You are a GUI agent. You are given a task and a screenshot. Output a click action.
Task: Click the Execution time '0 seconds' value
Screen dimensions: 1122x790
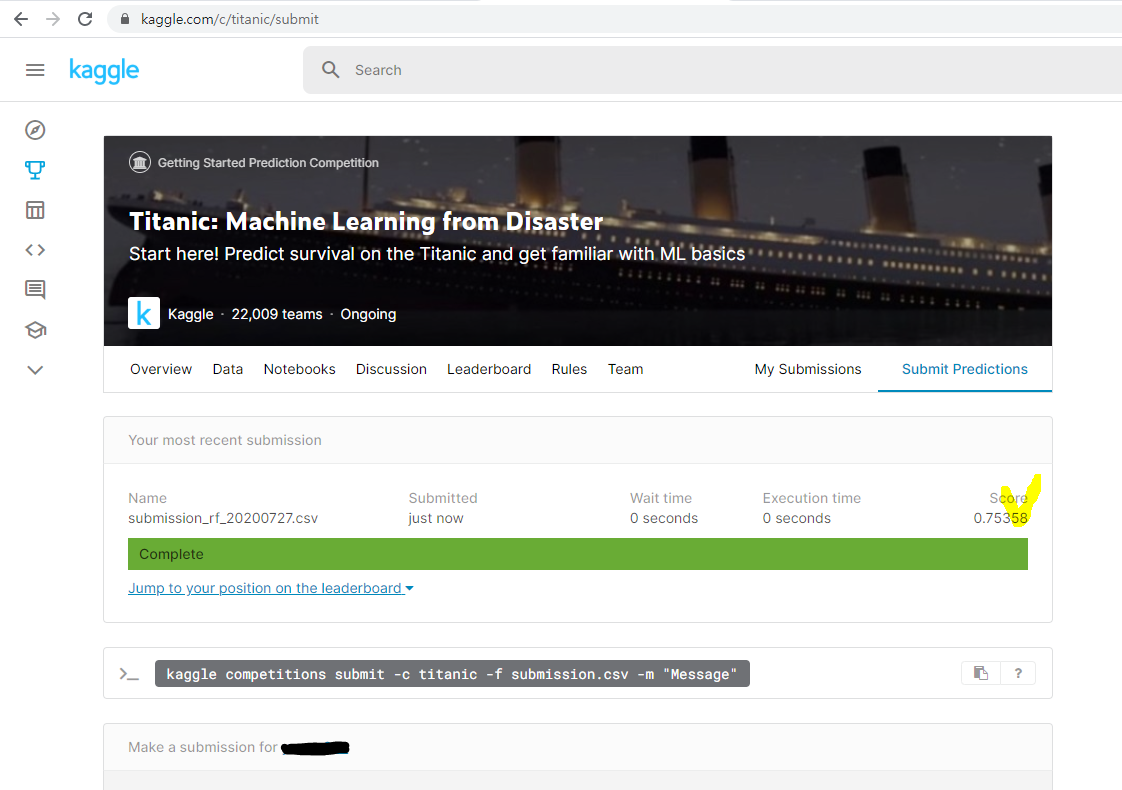coord(796,518)
